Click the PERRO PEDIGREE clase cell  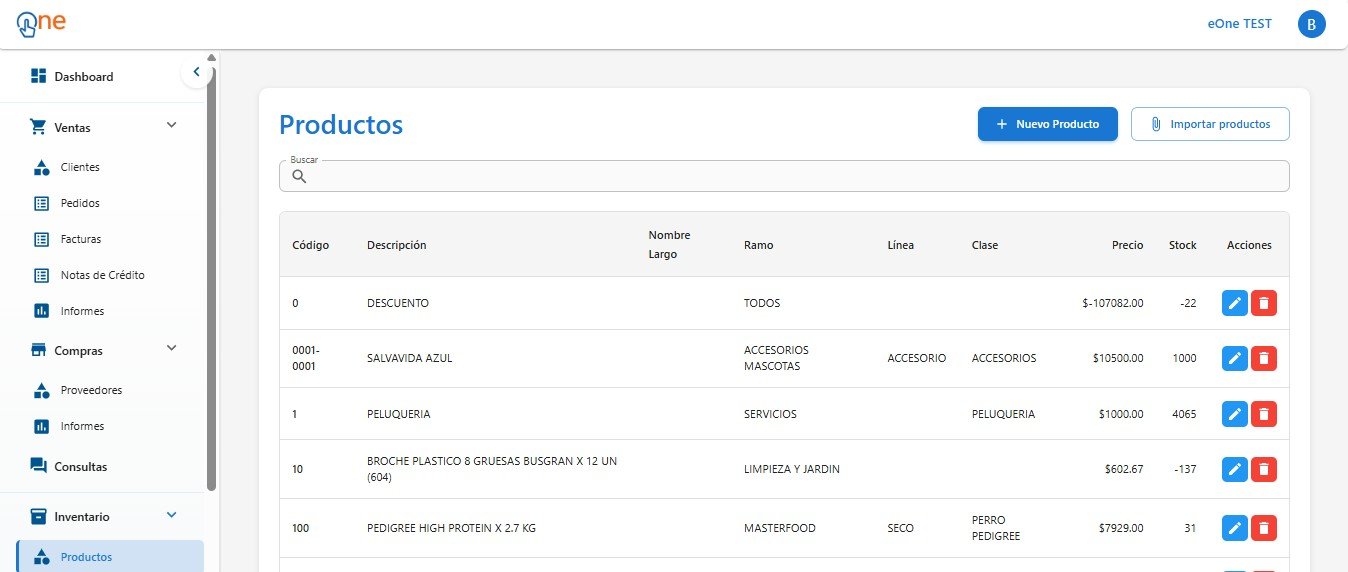[996, 528]
